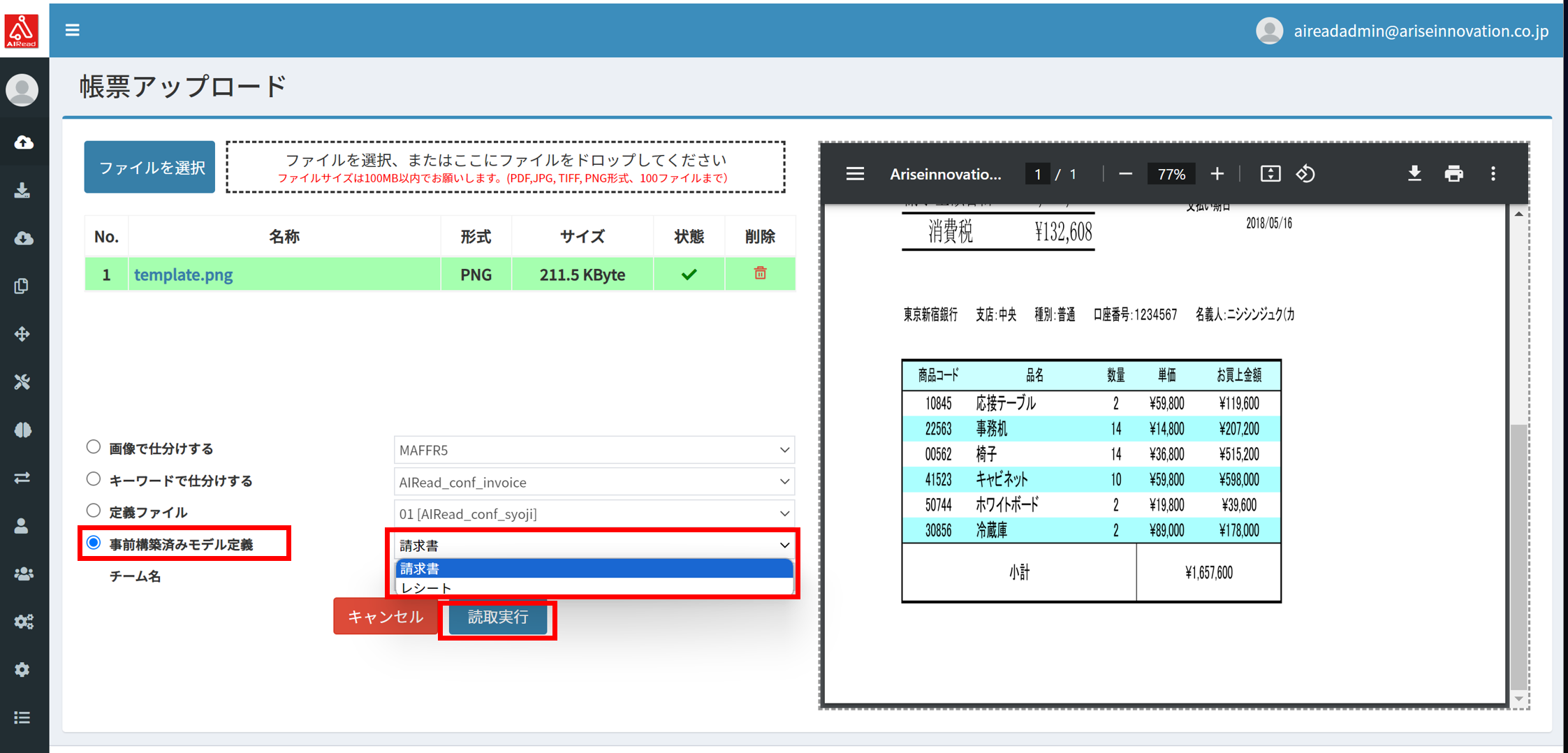Open more options in the PDF viewer
Viewport: 1568px width, 753px height.
pos(1493,173)
